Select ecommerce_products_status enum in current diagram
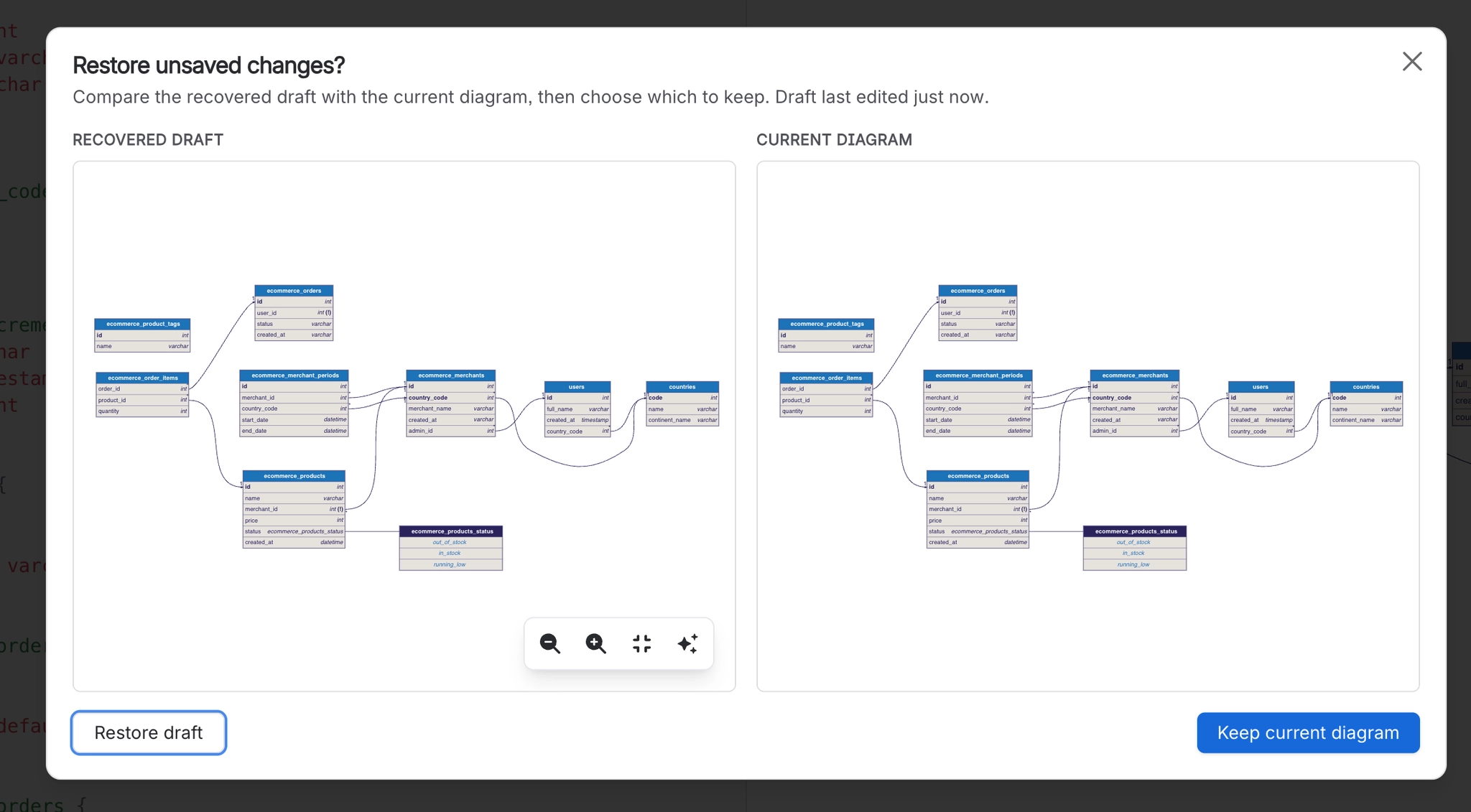Image resolution: width=1471 pixels, height=812 pixels. click(x=1135, y=548)
